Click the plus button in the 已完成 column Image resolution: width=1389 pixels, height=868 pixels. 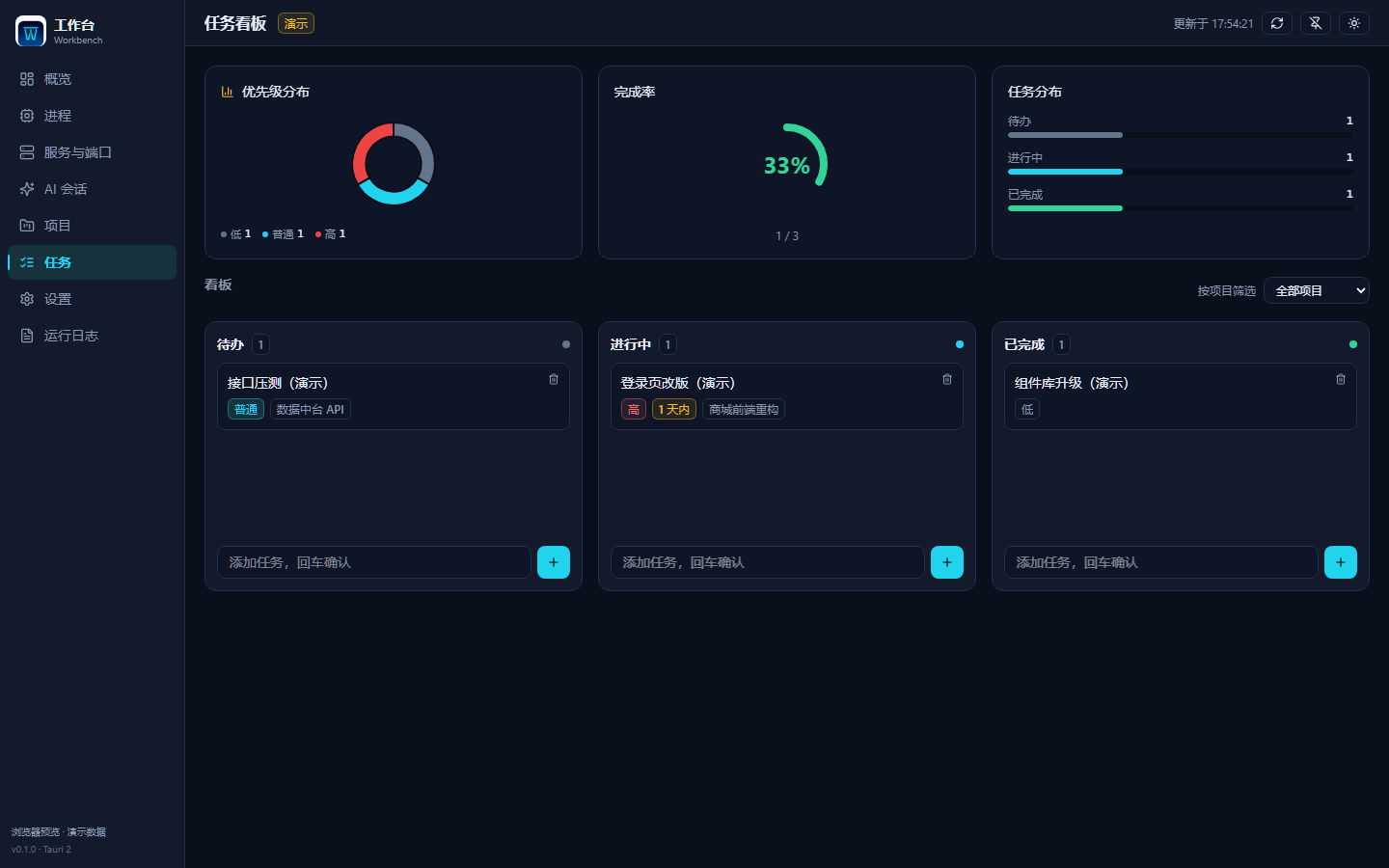coord(1341,562)
